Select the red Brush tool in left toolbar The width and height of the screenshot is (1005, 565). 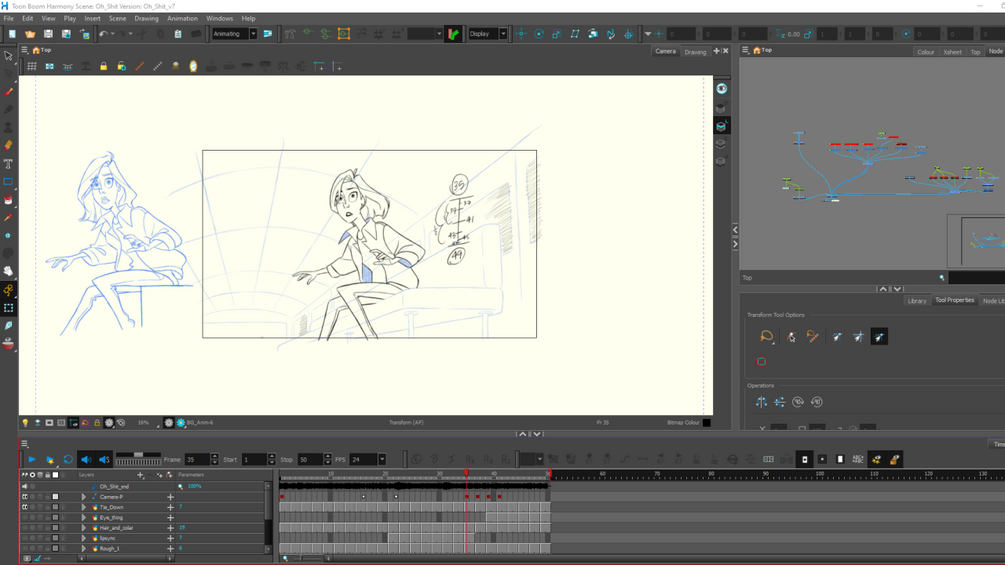pyautogui.click(x=8, y=92)
